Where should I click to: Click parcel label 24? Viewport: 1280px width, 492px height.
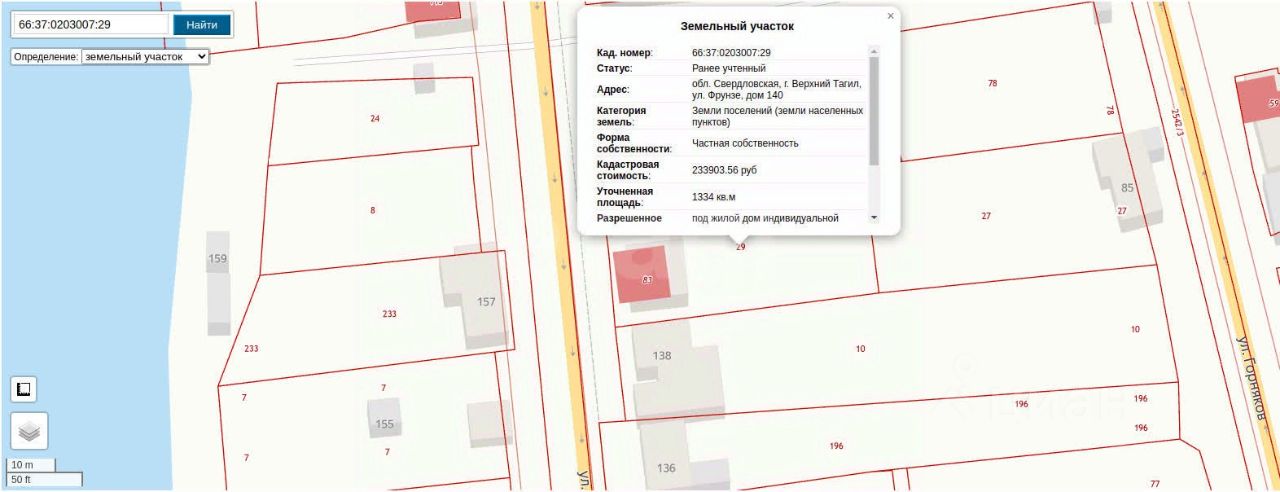pos(375,118)
